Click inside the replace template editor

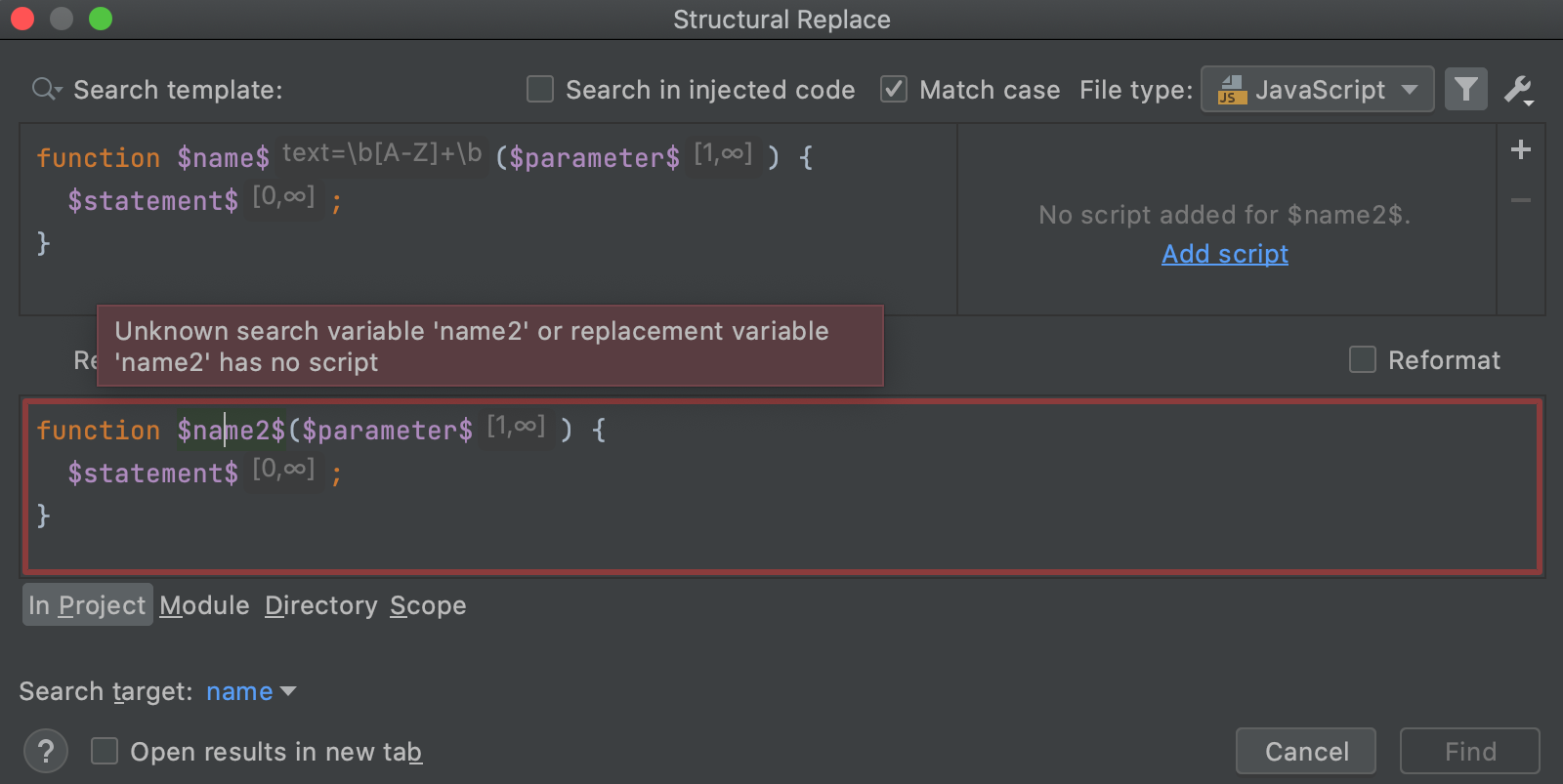879,508
